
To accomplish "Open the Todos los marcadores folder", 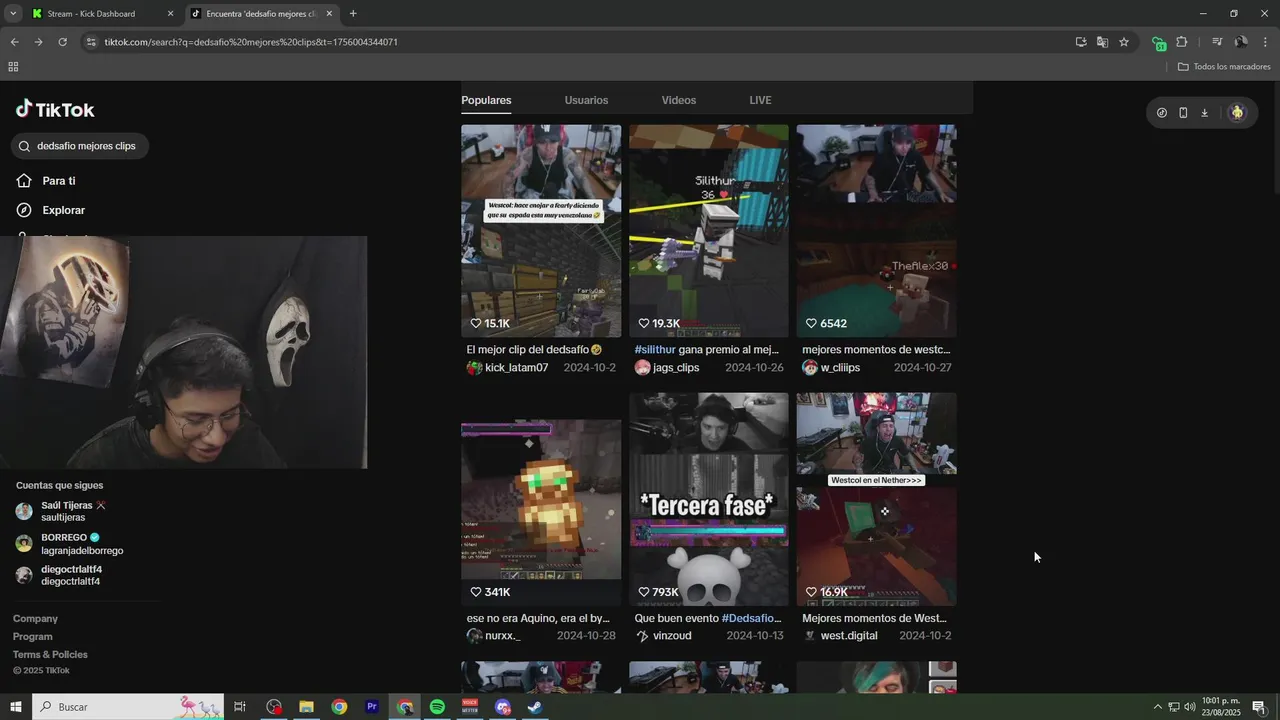I will (x=1224, y=67).
